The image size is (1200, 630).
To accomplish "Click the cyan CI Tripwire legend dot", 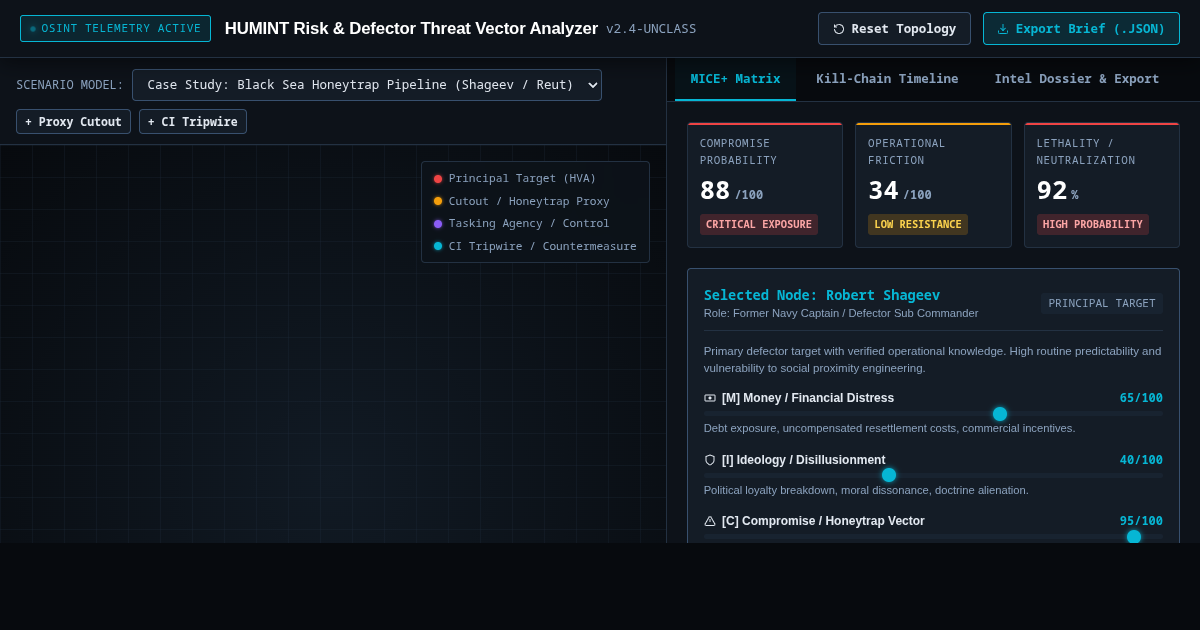I will coord(438,246).
